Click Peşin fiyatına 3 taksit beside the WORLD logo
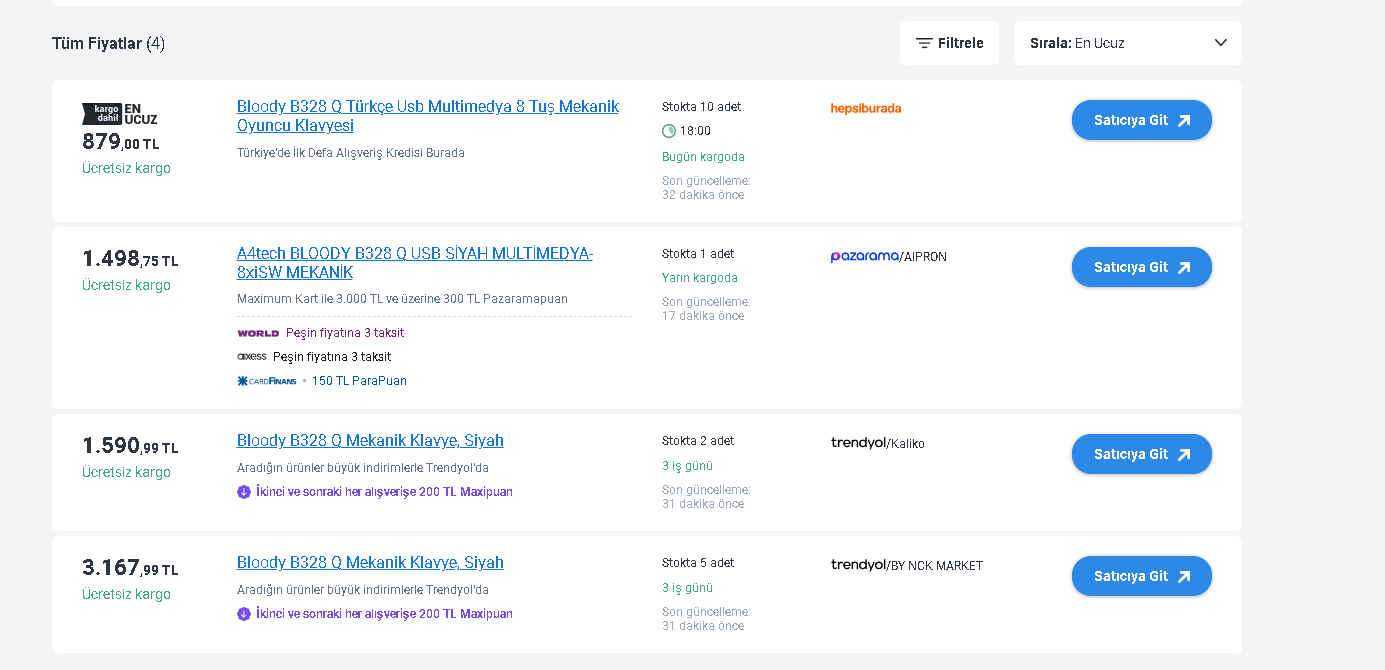This screenshot has height=670, width=1385. (345, 333)
